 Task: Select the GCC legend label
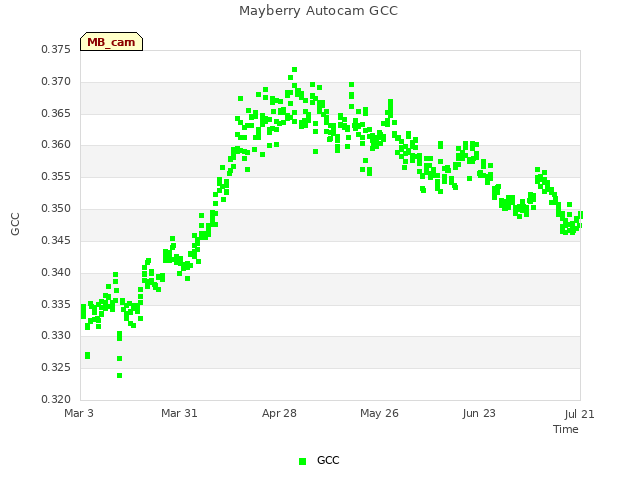328,460
